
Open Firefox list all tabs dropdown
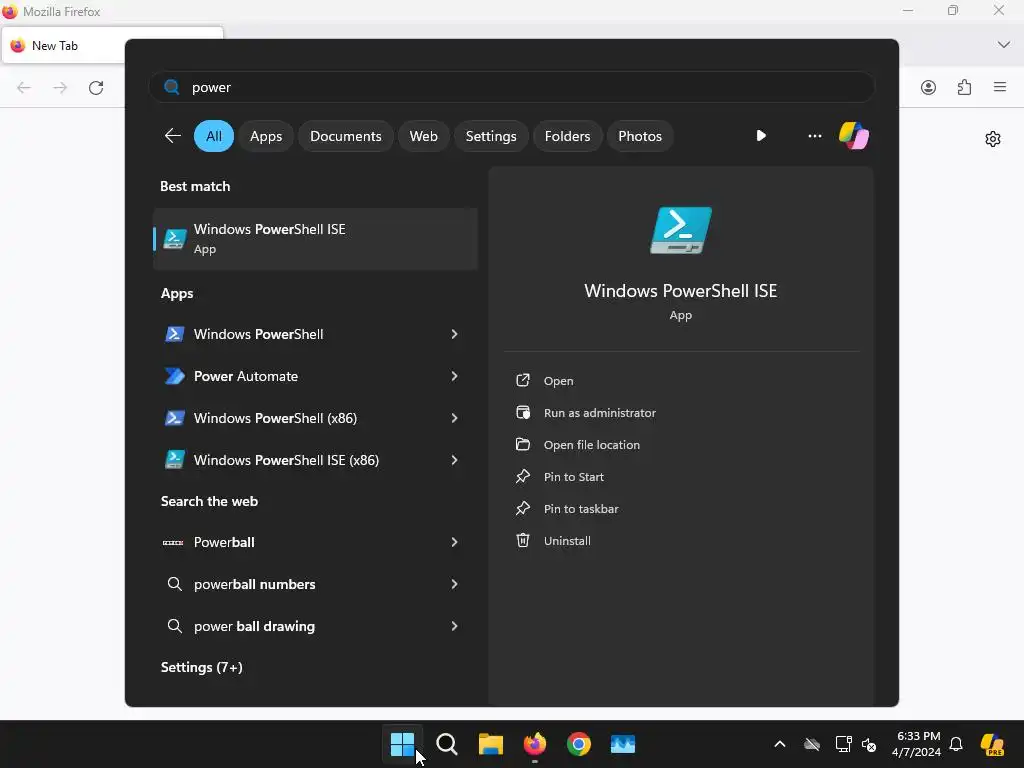tap(1004, 44)
